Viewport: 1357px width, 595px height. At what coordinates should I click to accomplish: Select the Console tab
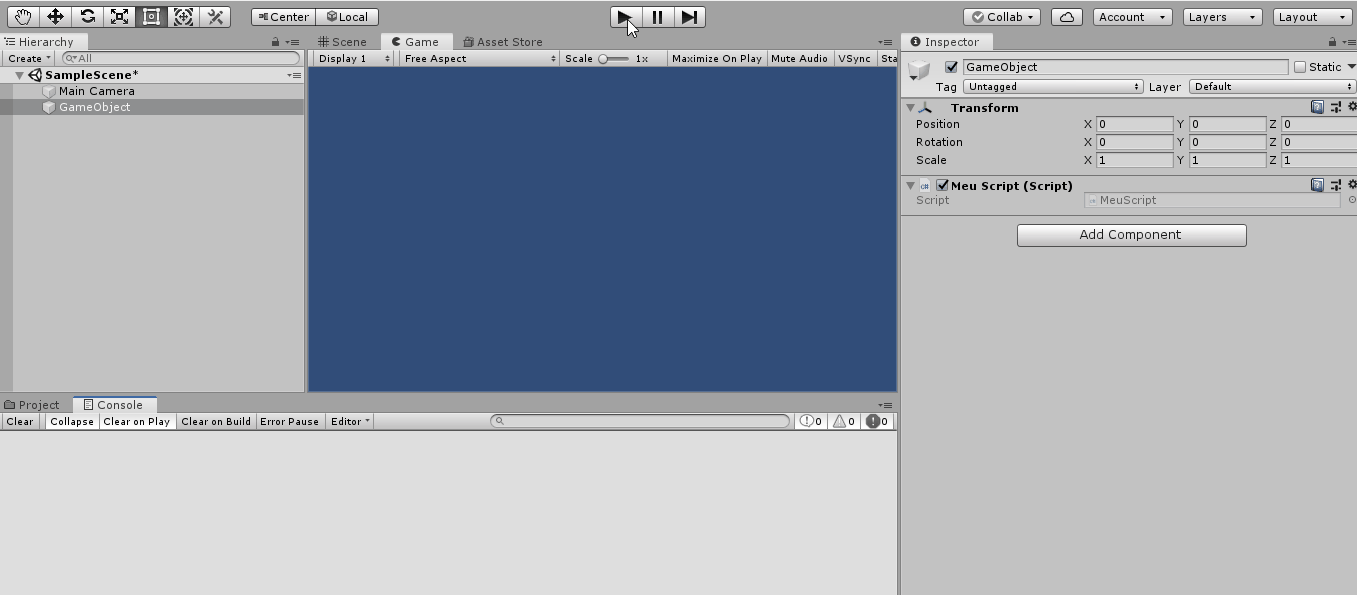point(113,405)
